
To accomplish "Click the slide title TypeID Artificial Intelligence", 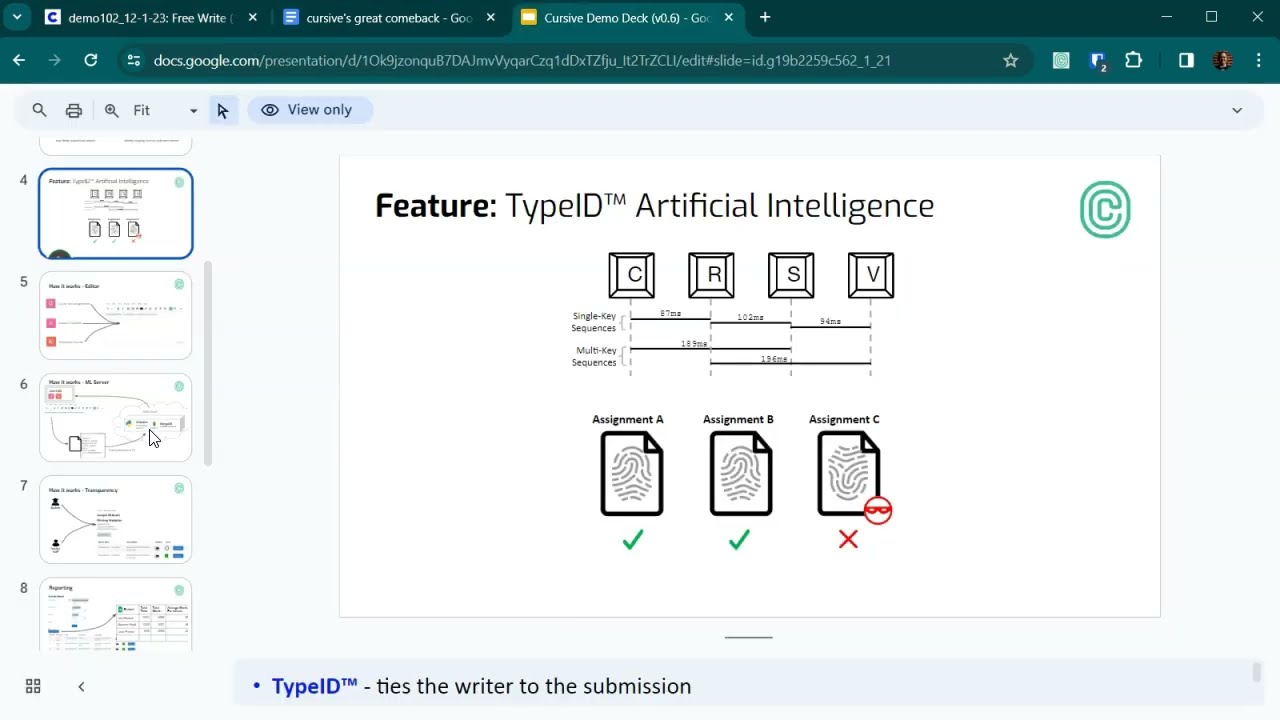I will coord(655,206).
